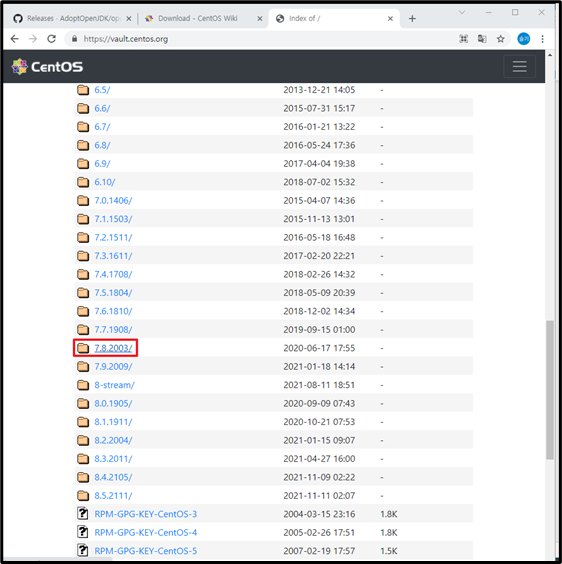The width and height of the screenshot is (562, 564).
Task: Click the folder icon next to 8-stream/
Action: point(83,385)
